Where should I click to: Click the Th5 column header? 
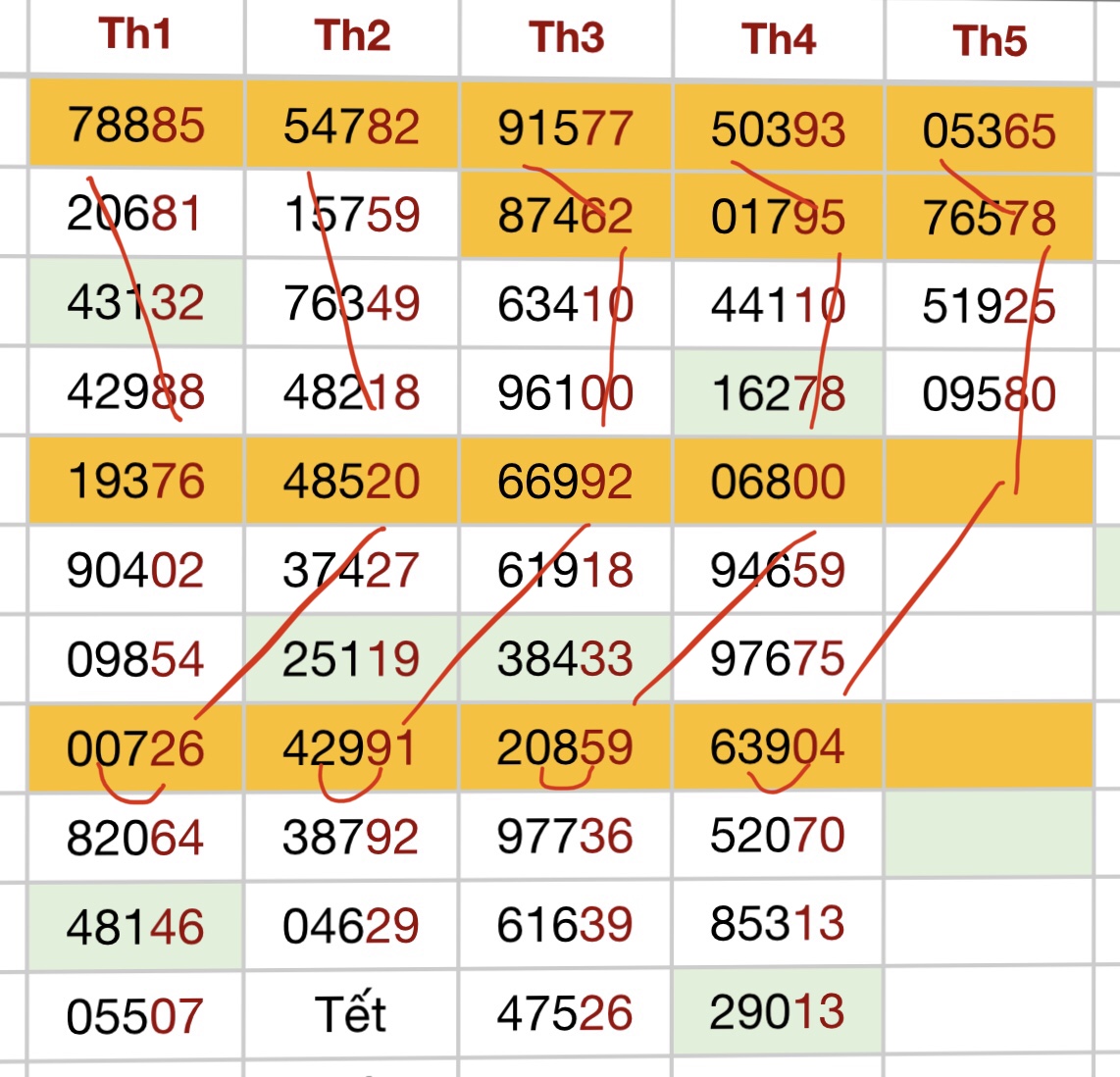coord(990,42)
